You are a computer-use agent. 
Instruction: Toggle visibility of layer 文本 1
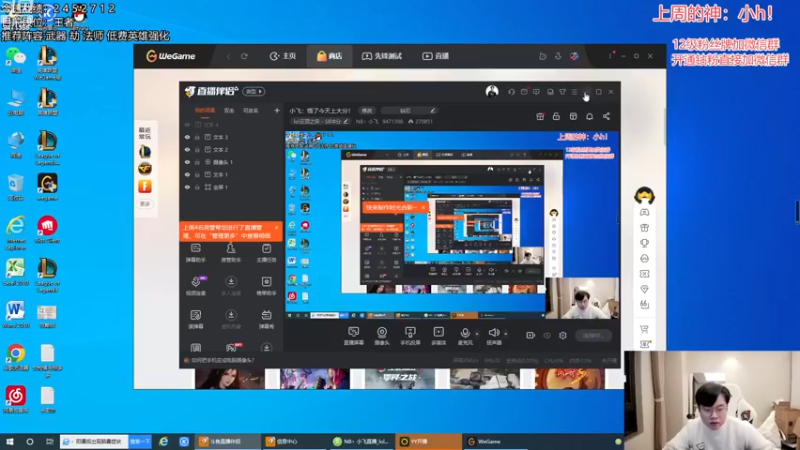(187, 174)
